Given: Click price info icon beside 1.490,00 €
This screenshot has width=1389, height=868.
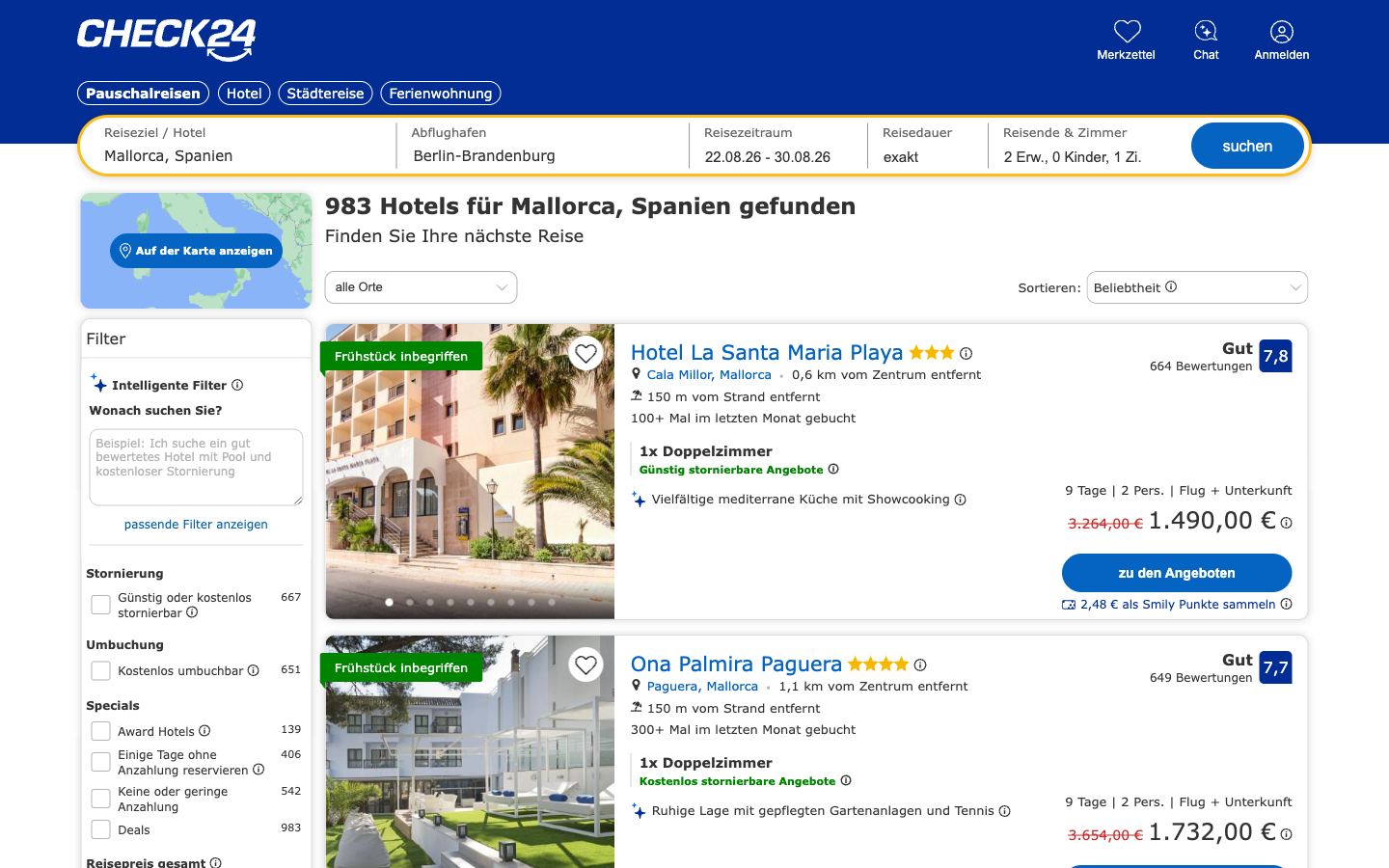Looking at the screenshot, I should point(1286,523).
